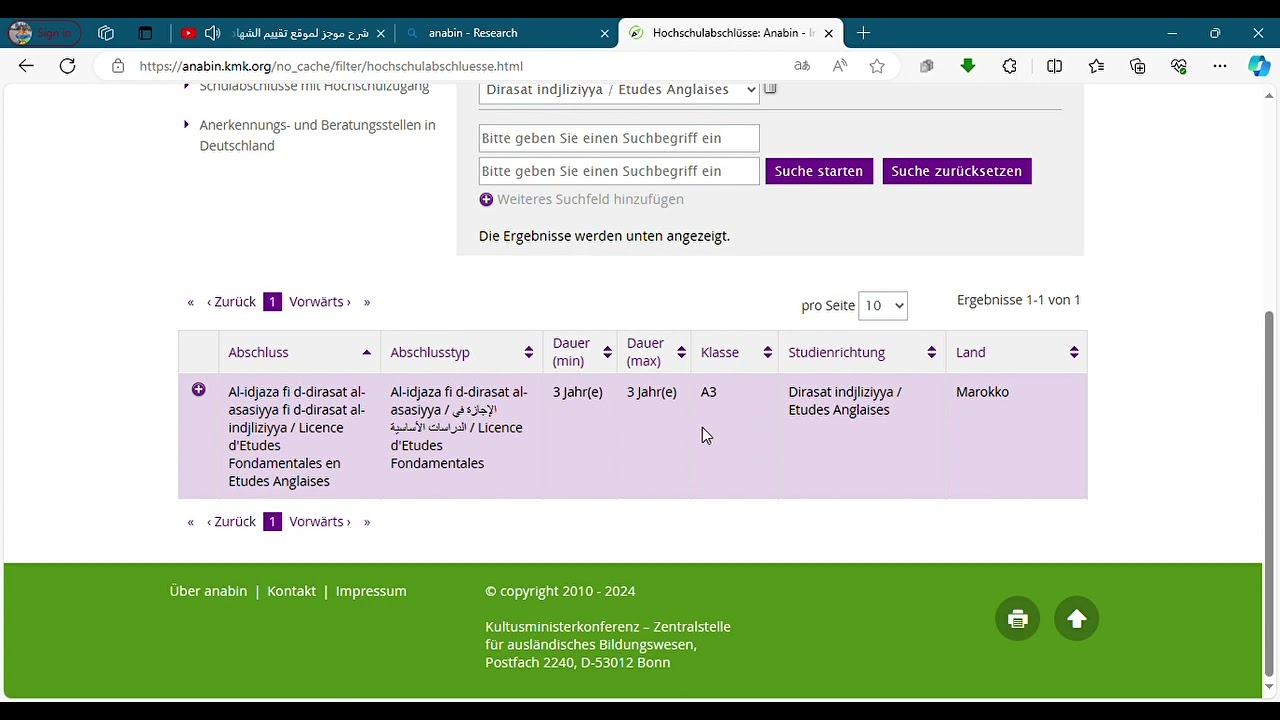
Task: Open the extensions puzzle icon
Action: [x=1009, y=66]
